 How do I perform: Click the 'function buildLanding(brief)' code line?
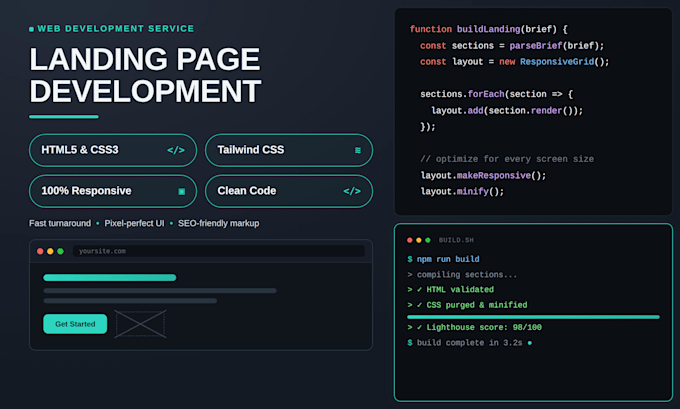point(489,29)
